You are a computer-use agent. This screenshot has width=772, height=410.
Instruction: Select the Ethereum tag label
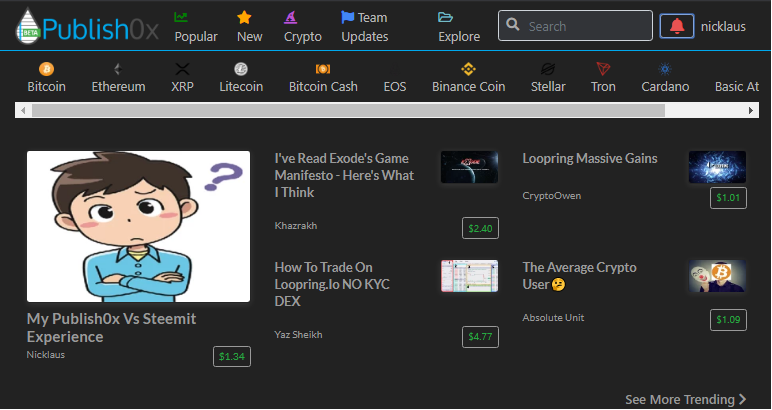click(x=118, y=87)
